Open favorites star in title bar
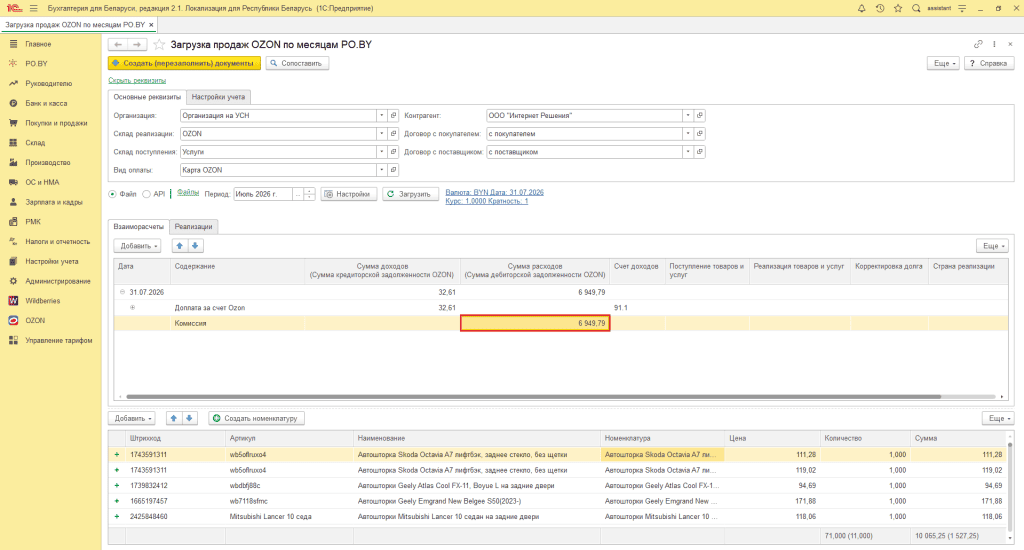The height and width of the screenshot is (550, 1024). click(x=898, y=8)
